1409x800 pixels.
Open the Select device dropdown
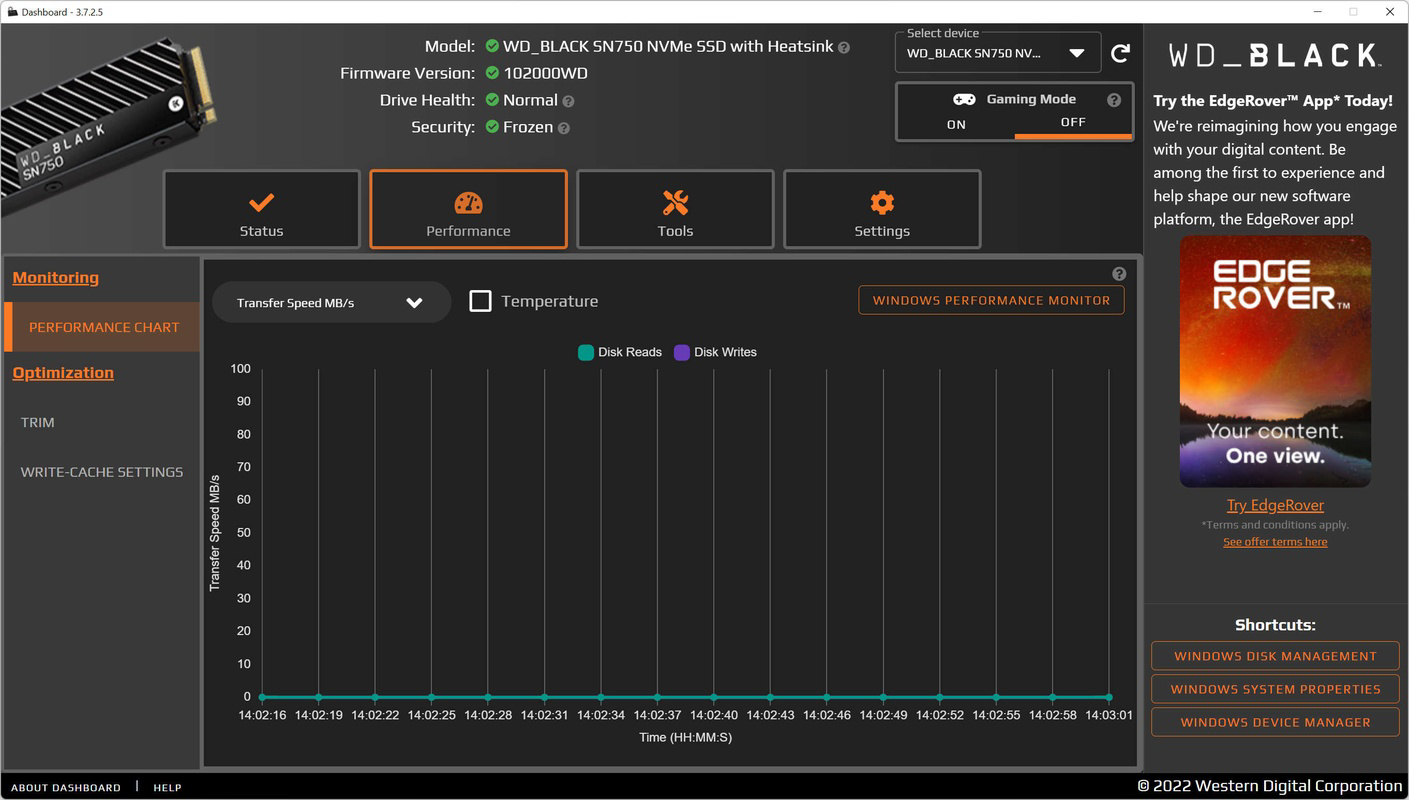coord(997,53)
